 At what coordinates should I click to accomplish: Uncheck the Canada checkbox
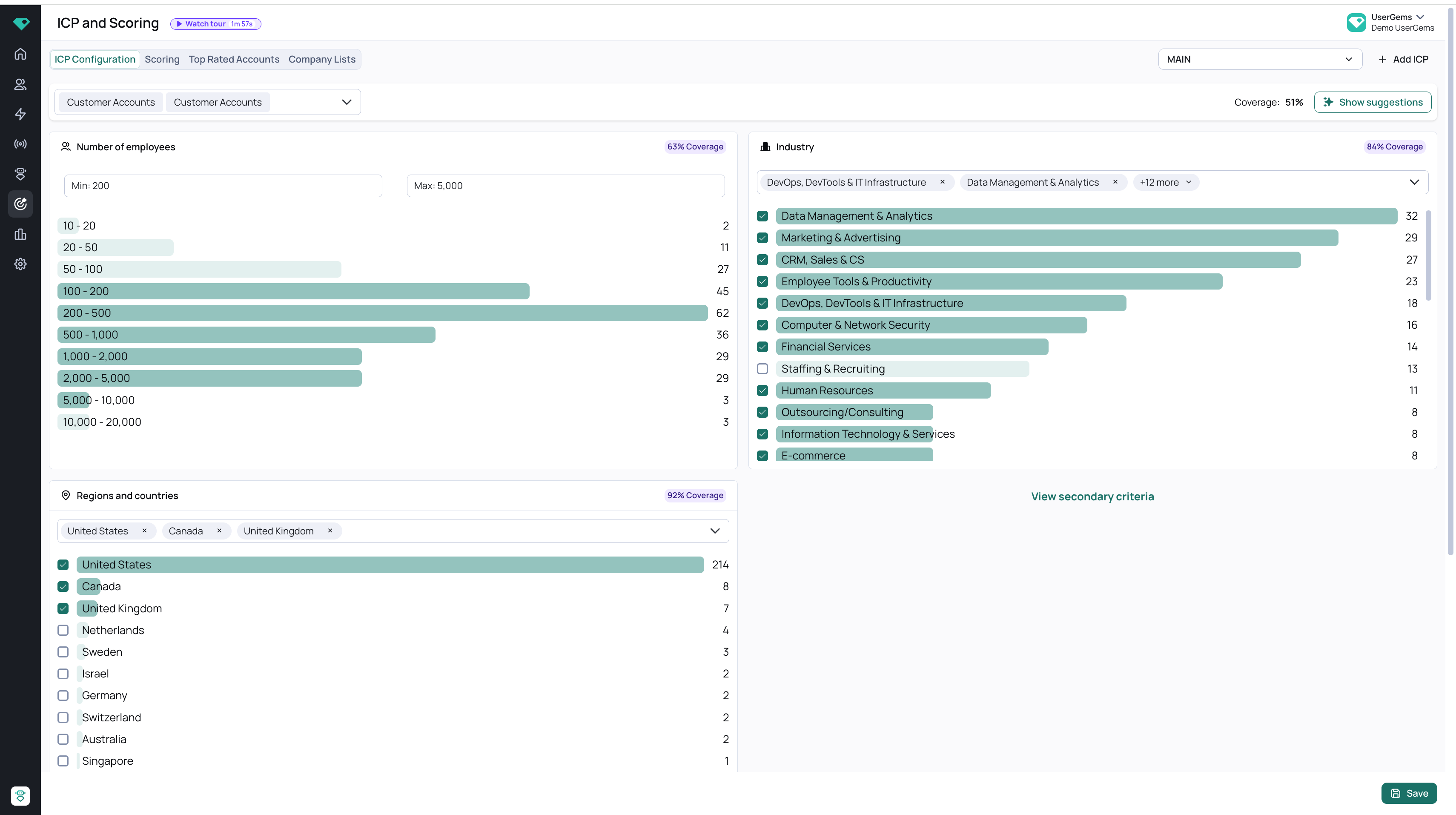click(x=63, y=587)
